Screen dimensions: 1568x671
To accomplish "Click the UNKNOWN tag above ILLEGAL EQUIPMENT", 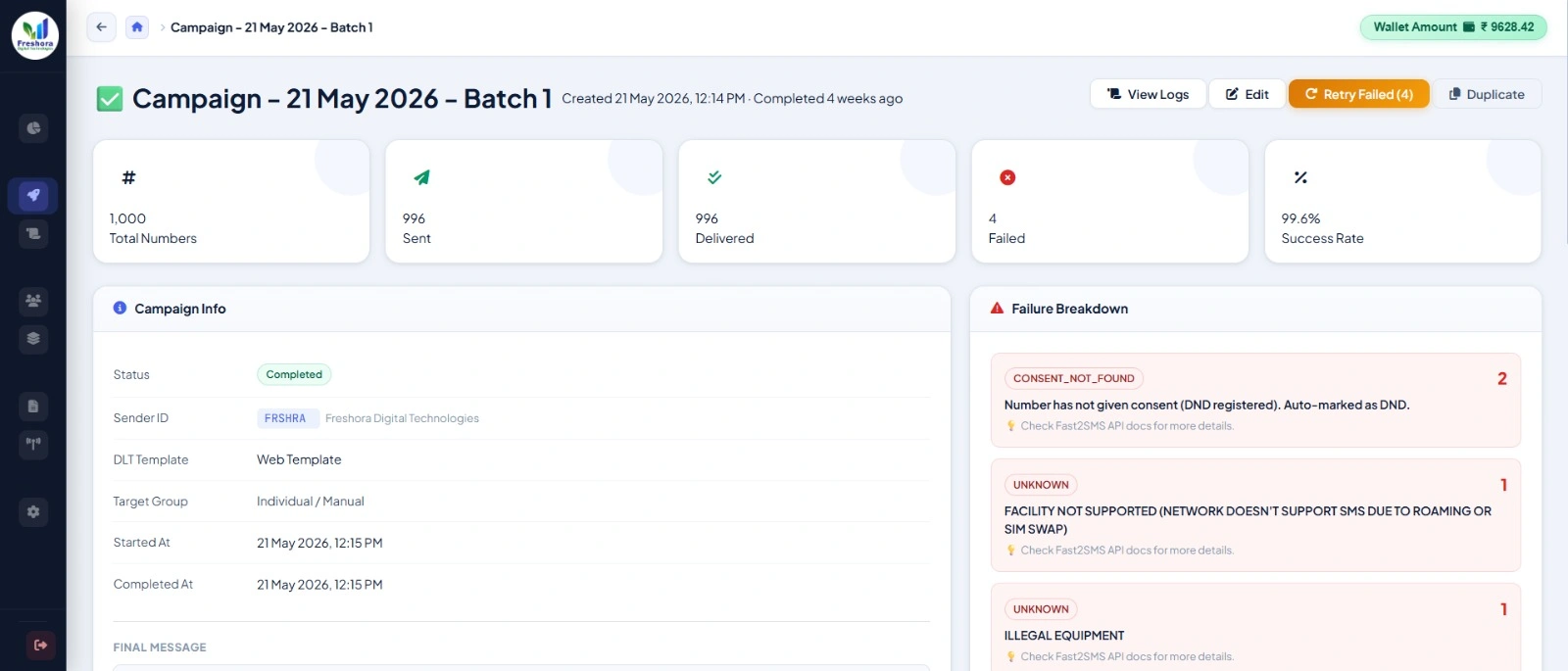I will [1041, 609].
